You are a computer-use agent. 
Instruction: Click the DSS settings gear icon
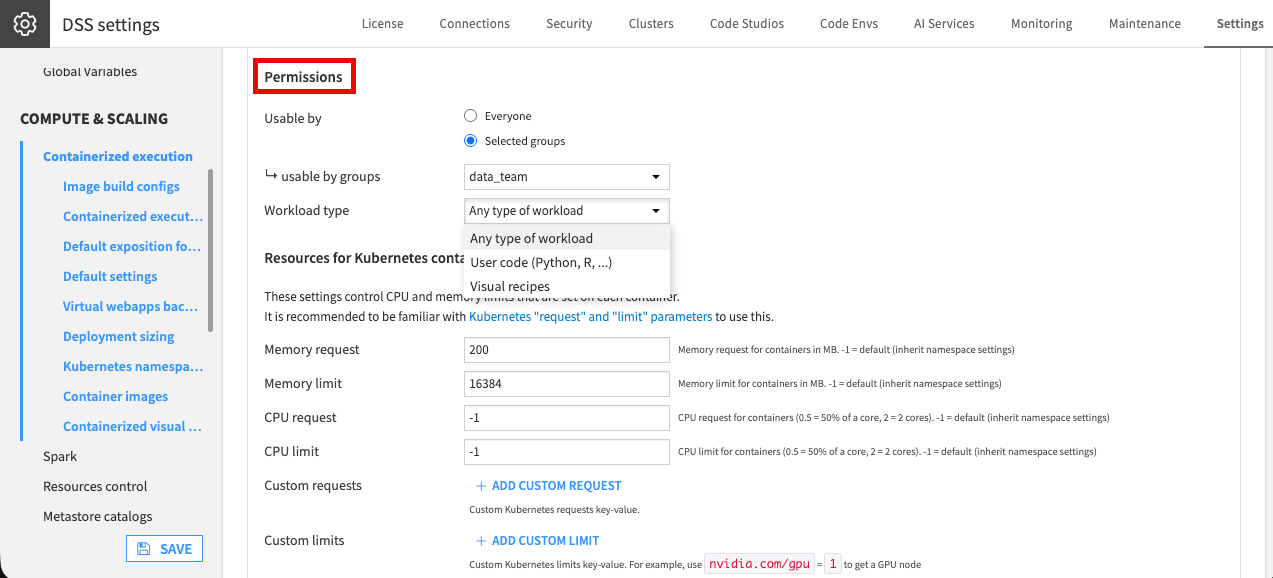coord(25,24)
